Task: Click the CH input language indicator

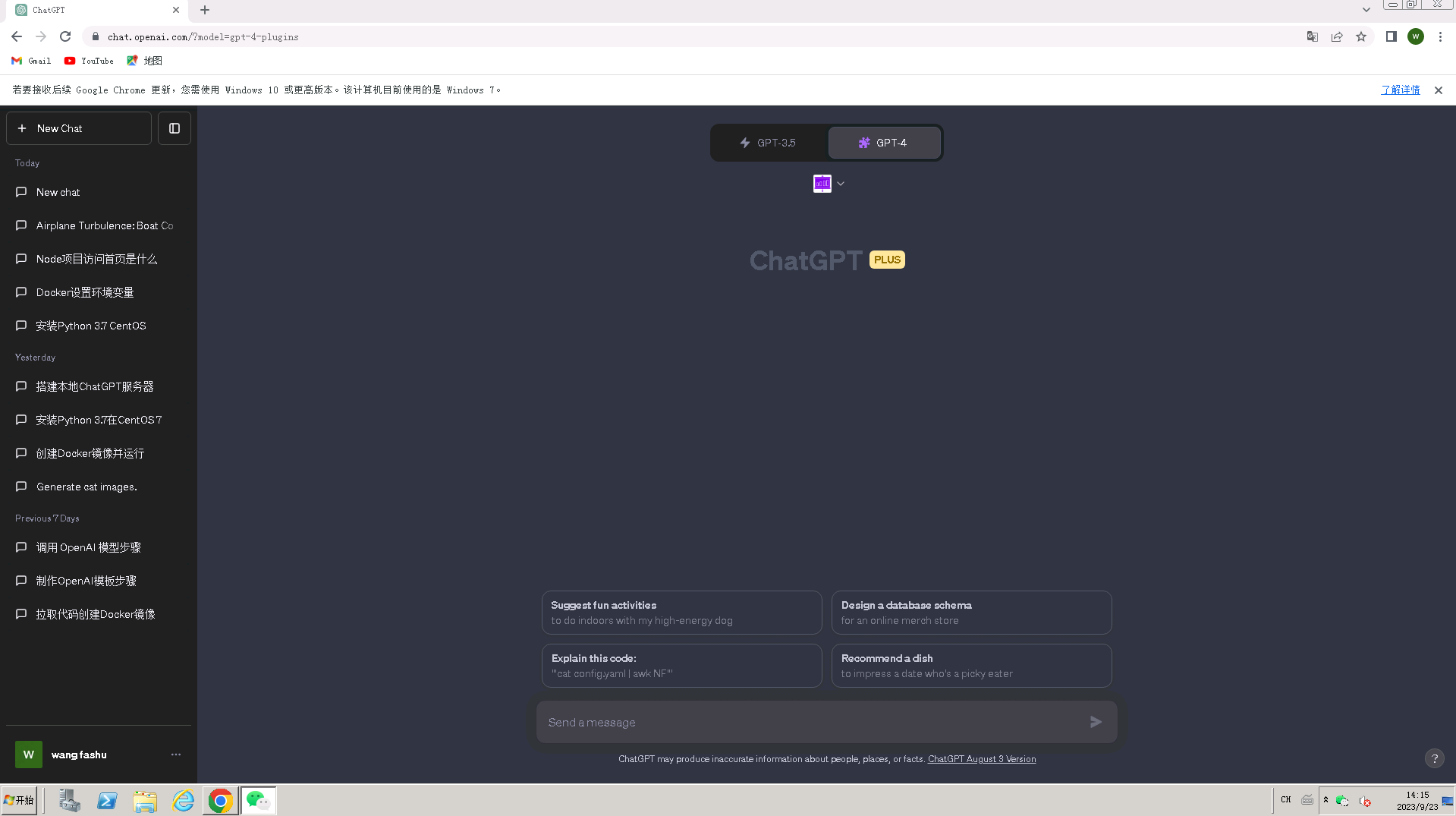Action: tap(1285, 799)
